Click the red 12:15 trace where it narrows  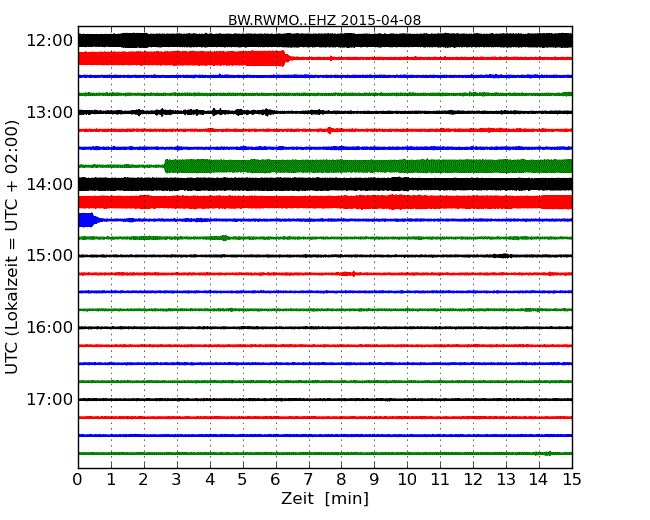pyautogui.click(x=286, y=58)
